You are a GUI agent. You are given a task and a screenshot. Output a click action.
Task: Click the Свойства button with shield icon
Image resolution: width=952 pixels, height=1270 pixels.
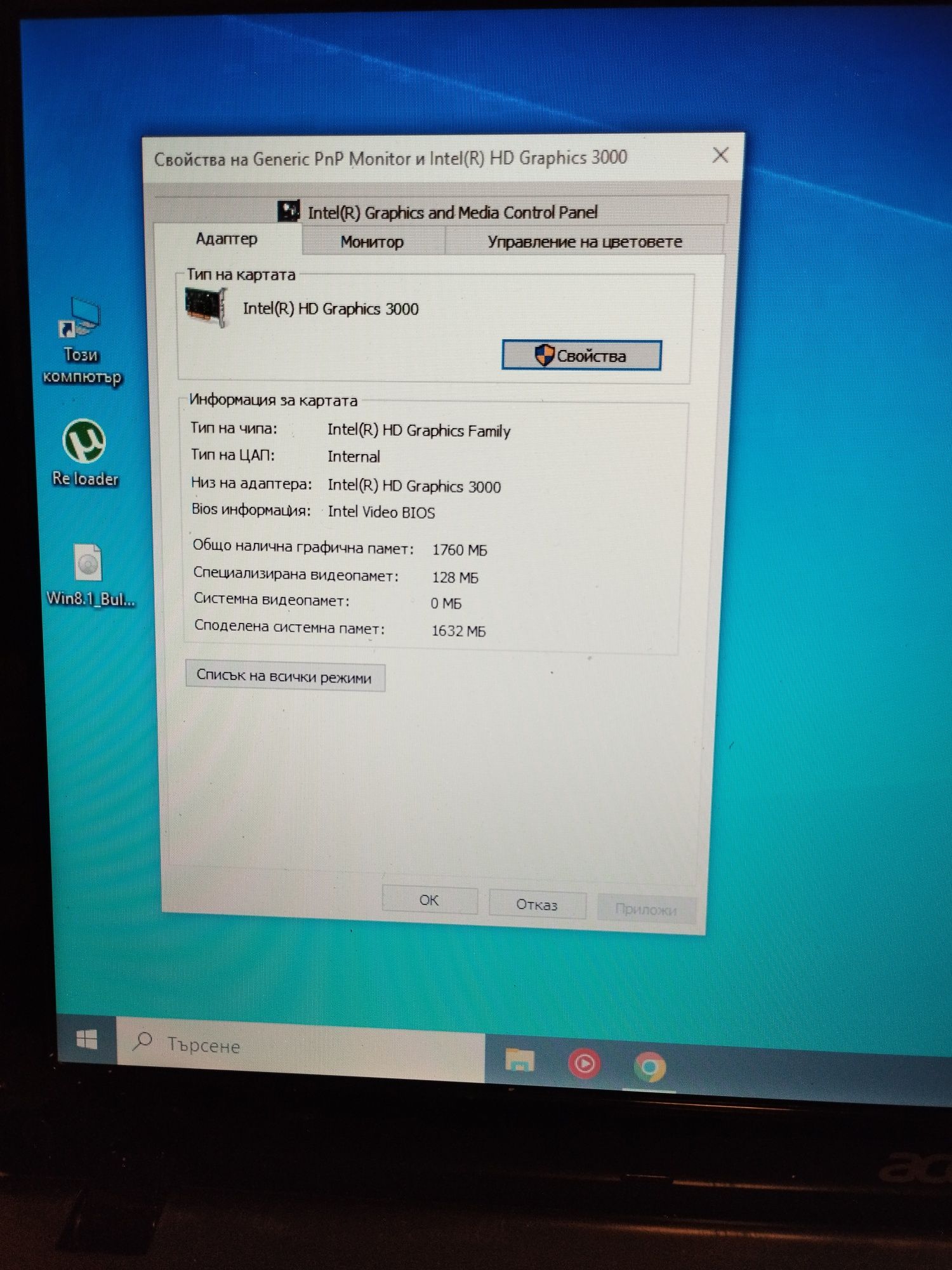[x=581, y=355]
